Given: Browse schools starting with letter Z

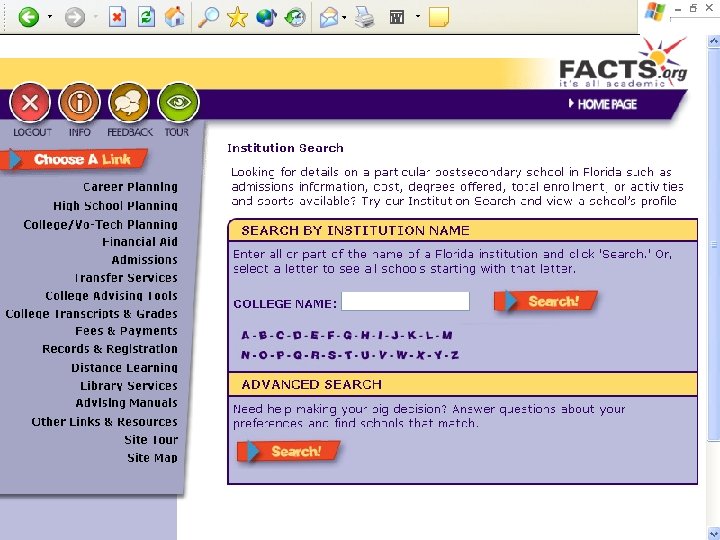Looking at the screenshot, I should tap(455, 355).
